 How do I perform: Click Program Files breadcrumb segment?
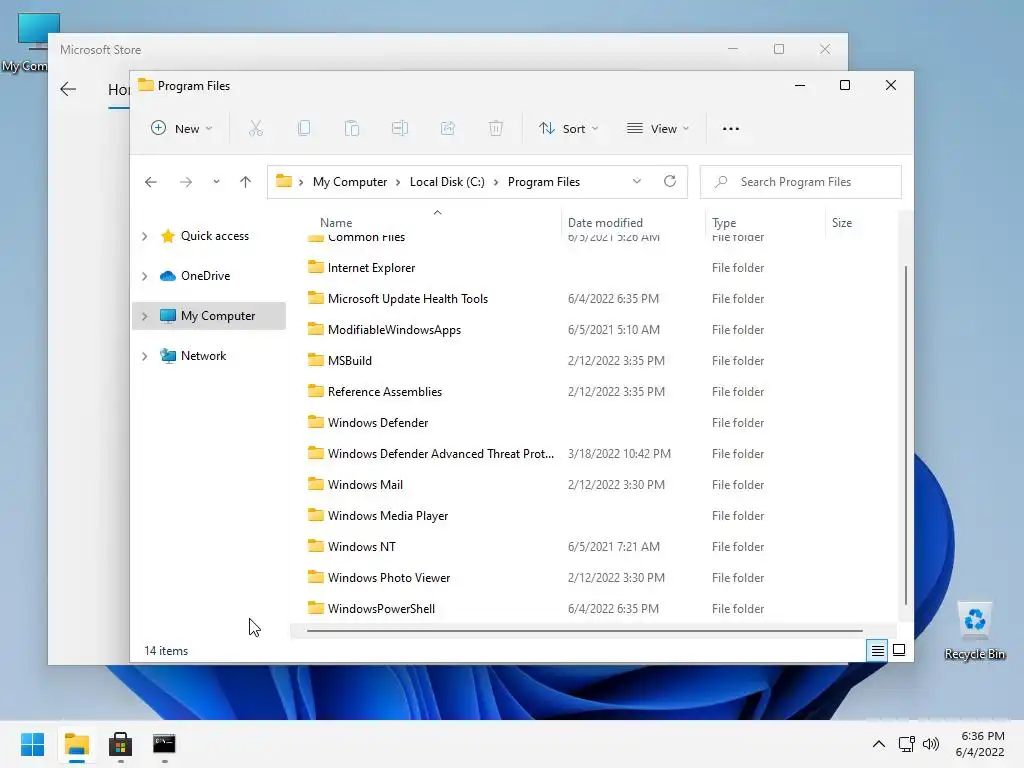544,182
